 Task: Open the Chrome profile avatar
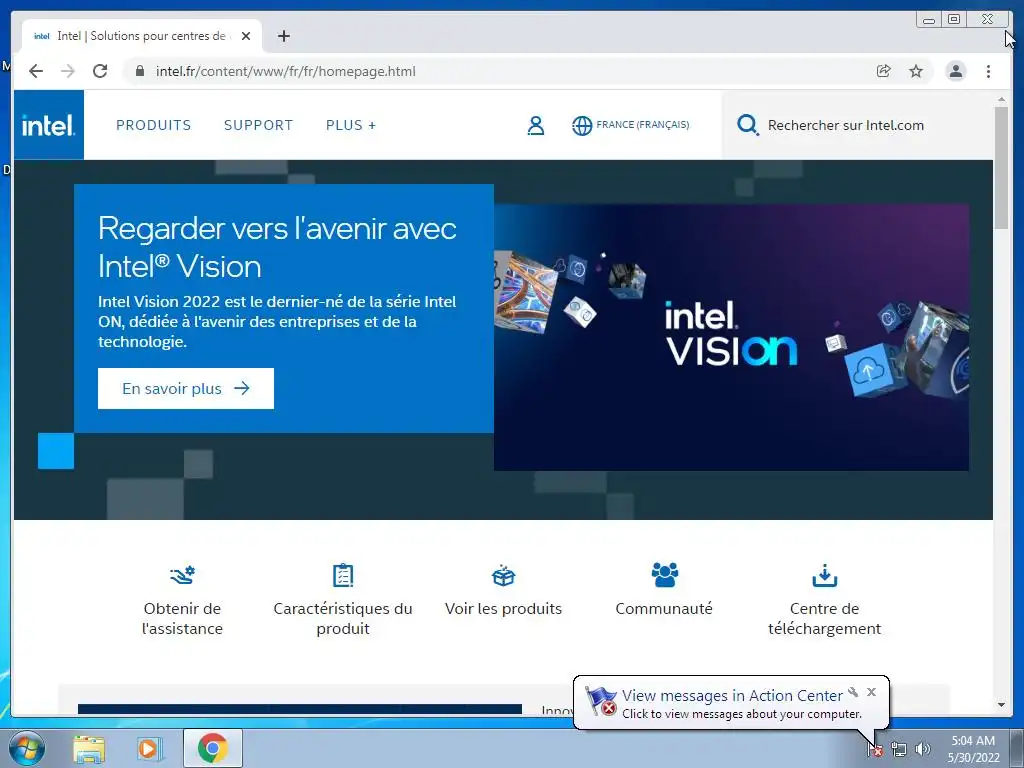[955, 71]
